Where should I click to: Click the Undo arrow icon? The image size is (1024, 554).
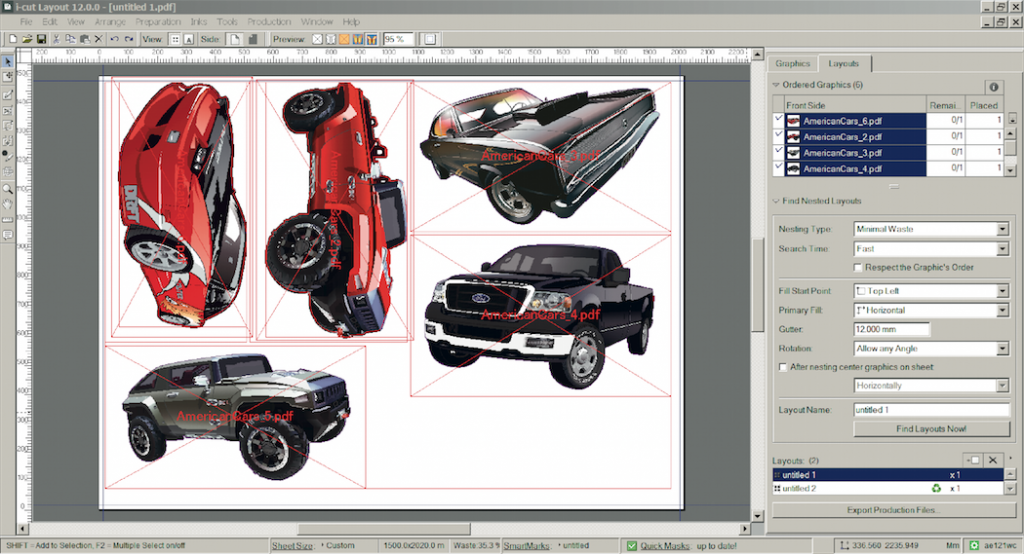click(114, 39)
